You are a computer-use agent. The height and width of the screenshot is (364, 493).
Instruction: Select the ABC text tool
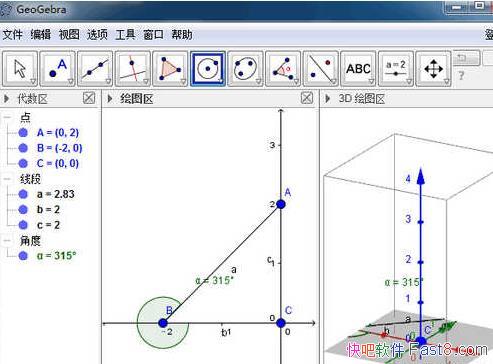tap(358, 69)
